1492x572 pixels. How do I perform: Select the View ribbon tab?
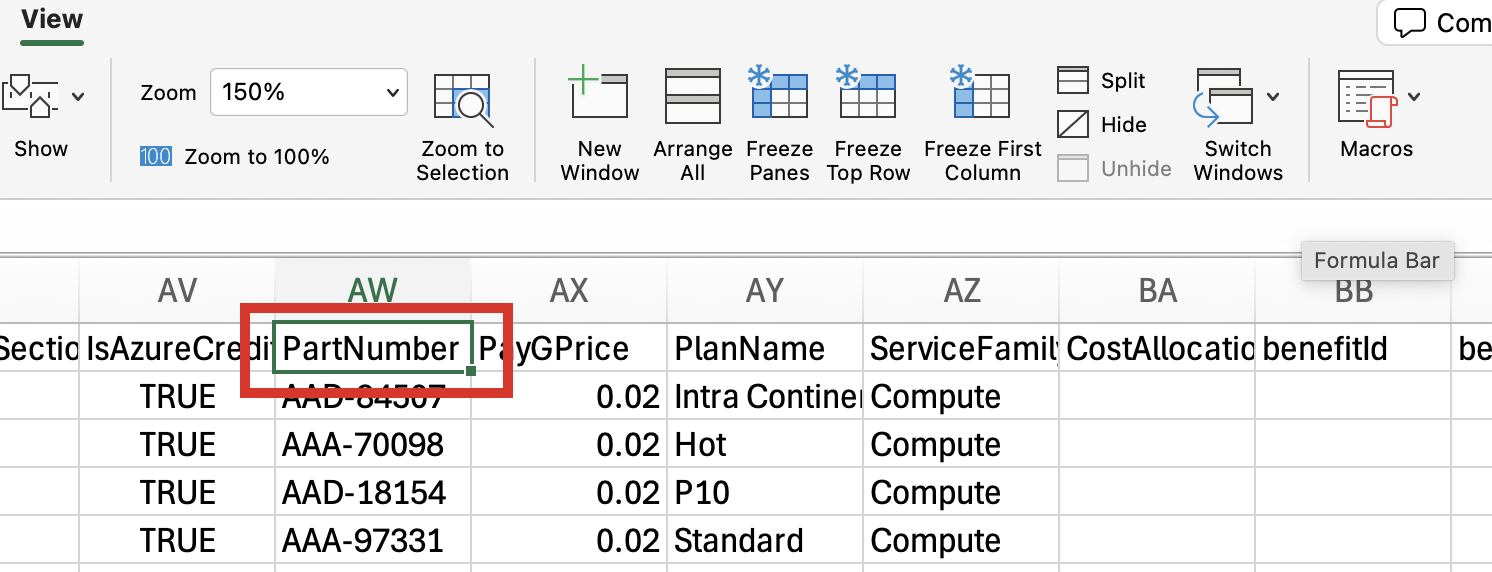coord(52,19)
